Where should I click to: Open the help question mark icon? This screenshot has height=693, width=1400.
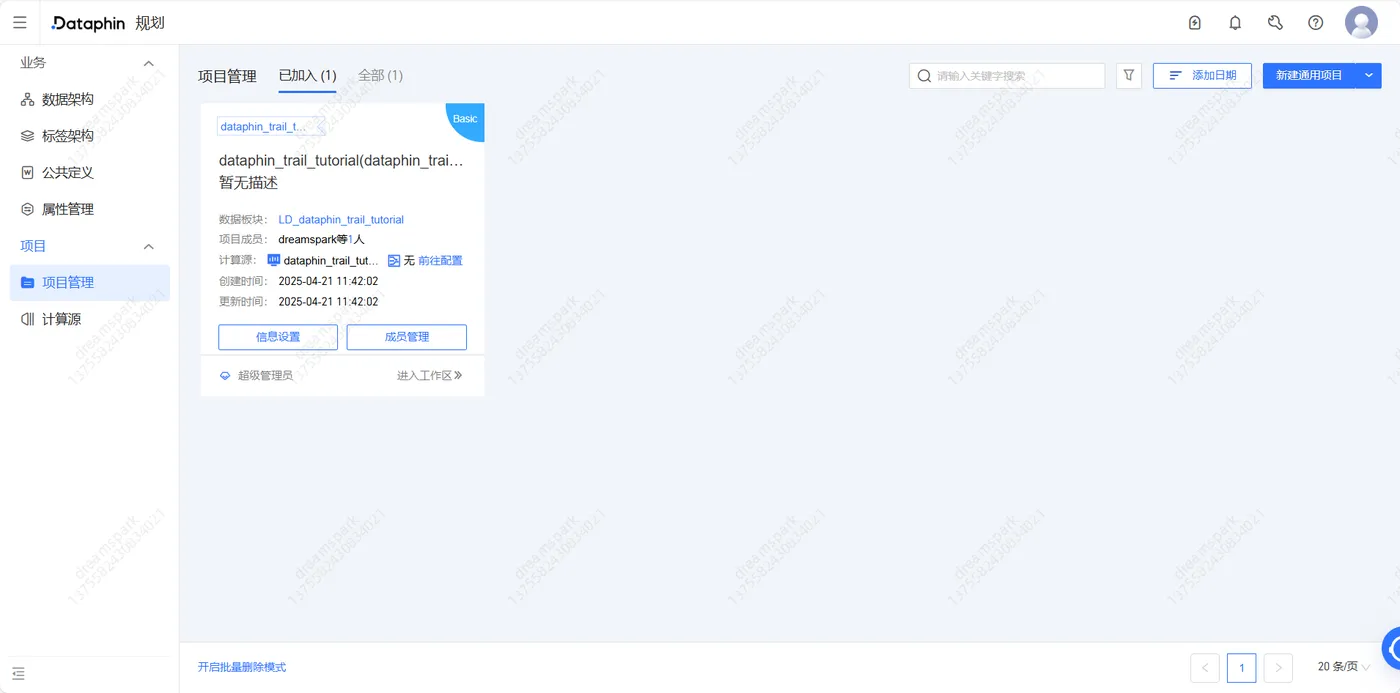pyautogui.click(x=1316, y=22)
